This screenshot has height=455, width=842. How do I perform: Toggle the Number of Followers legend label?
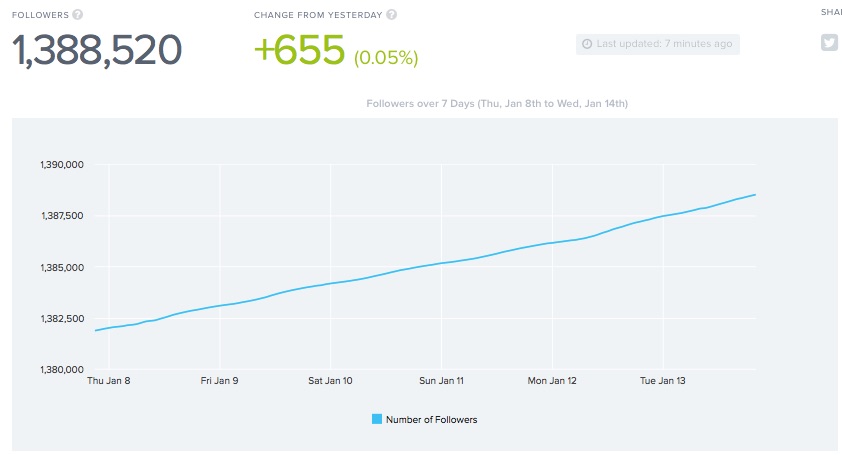tap(432, 420)
